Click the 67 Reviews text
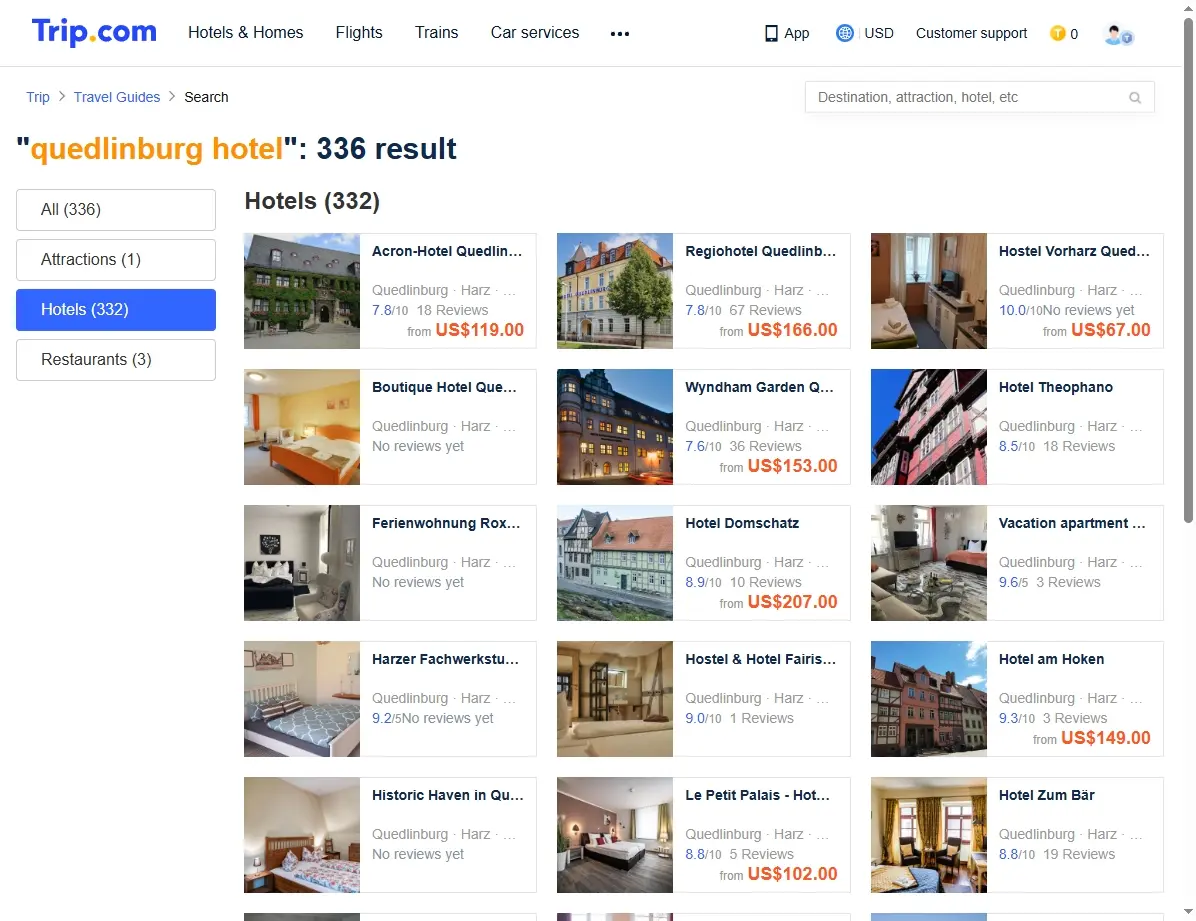Screen dimensions: 1196x921 pyautogui.click(x=765, y=310)
